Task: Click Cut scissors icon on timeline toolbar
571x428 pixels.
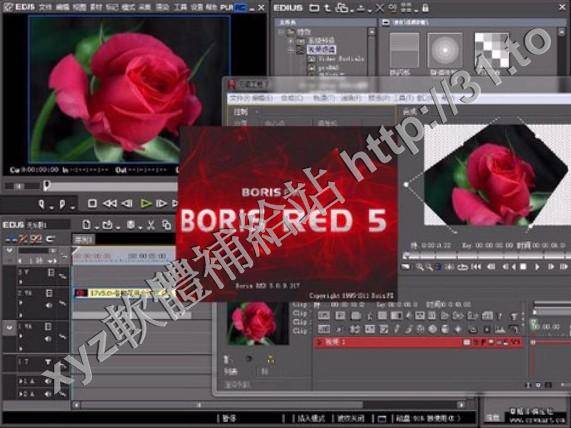Action: (151, 225)
